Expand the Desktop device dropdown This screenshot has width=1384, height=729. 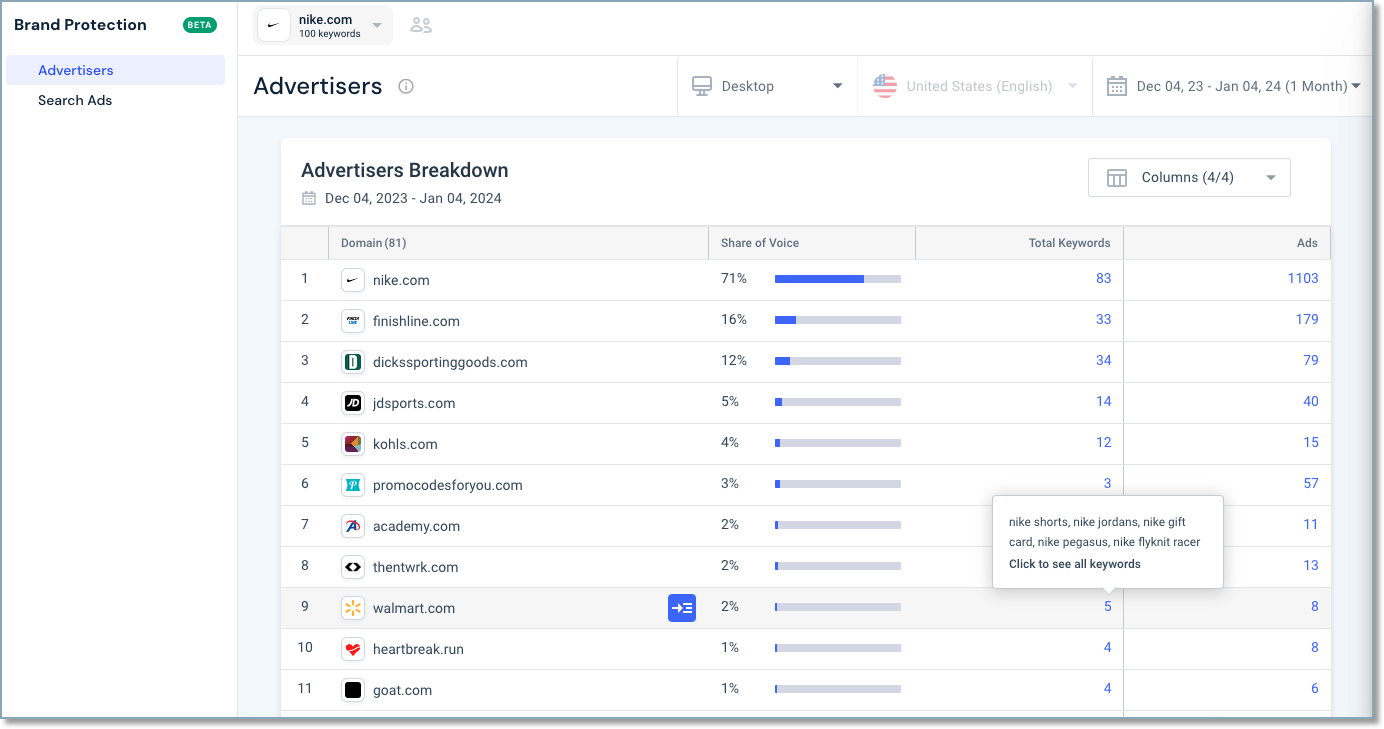coord(768,86)
